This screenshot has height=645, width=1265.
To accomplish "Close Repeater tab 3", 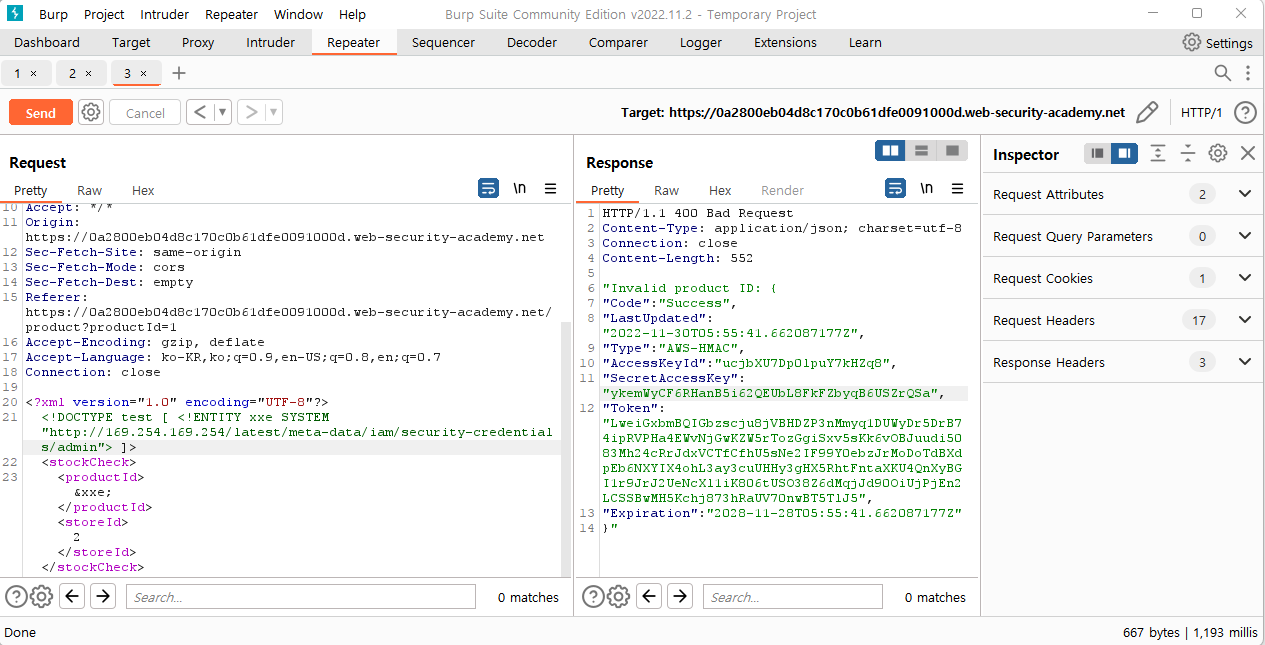I will pos(143,74).
